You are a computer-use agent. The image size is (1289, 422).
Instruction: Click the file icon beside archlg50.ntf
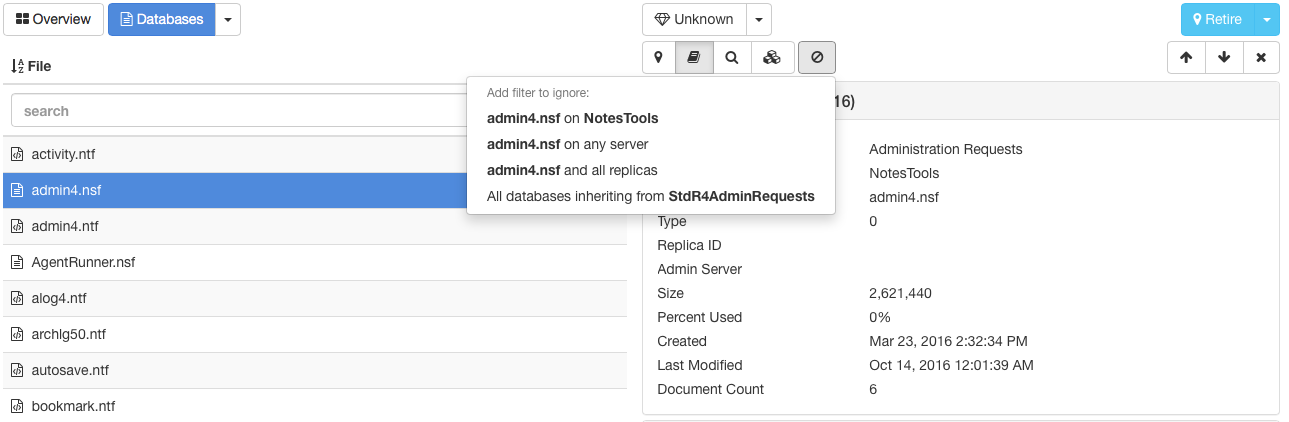coord(16,334)
